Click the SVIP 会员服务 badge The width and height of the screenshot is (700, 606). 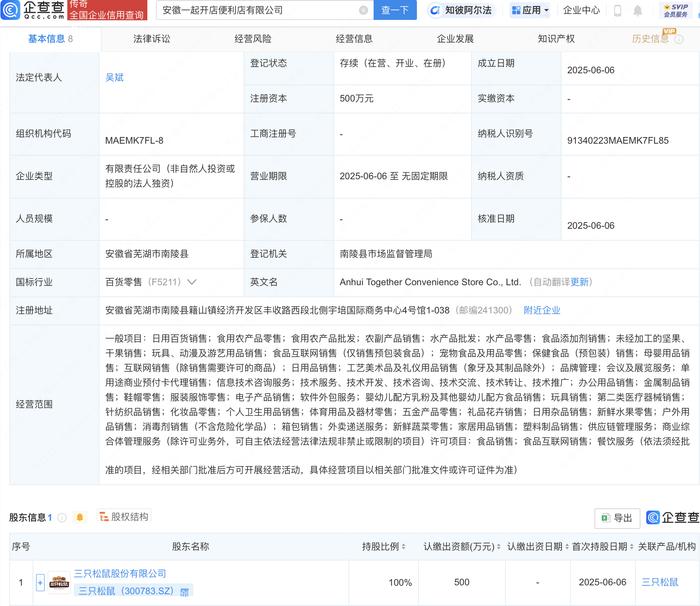676,10
